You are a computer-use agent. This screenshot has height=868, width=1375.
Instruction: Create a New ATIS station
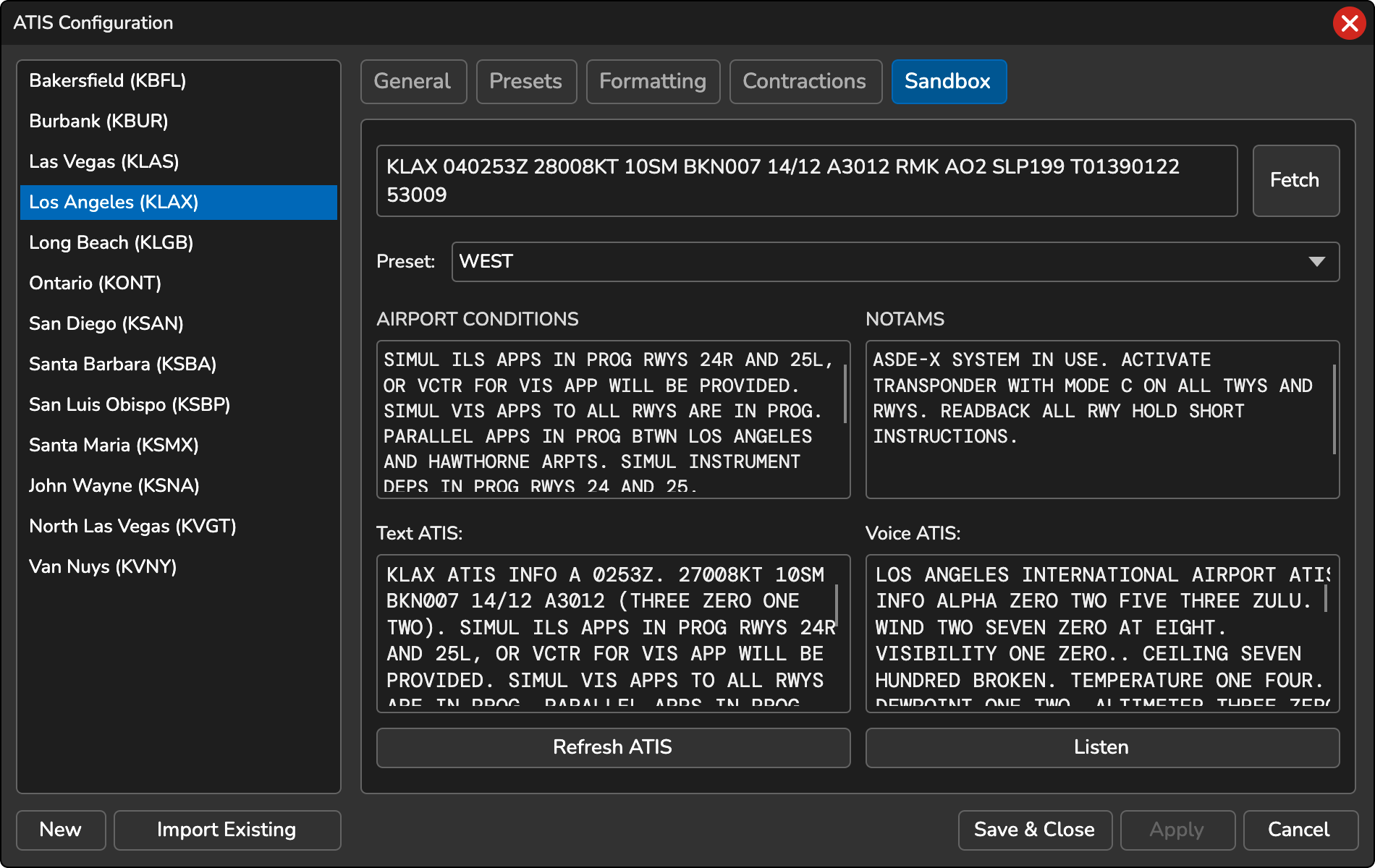61,830
